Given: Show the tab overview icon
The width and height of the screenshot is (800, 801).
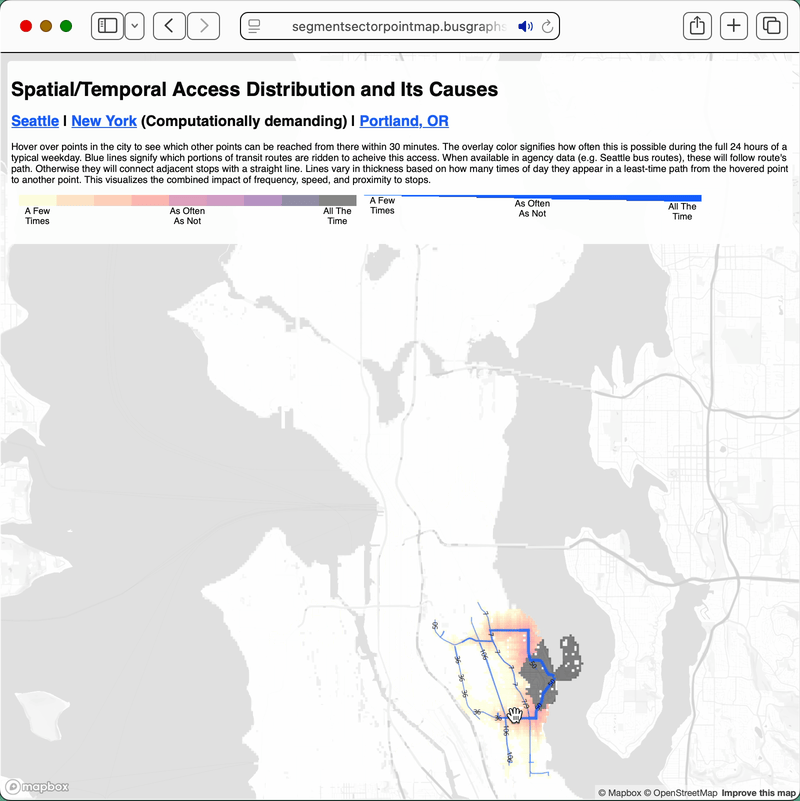Looking at the screenshot, I should (x=771, y=26).
